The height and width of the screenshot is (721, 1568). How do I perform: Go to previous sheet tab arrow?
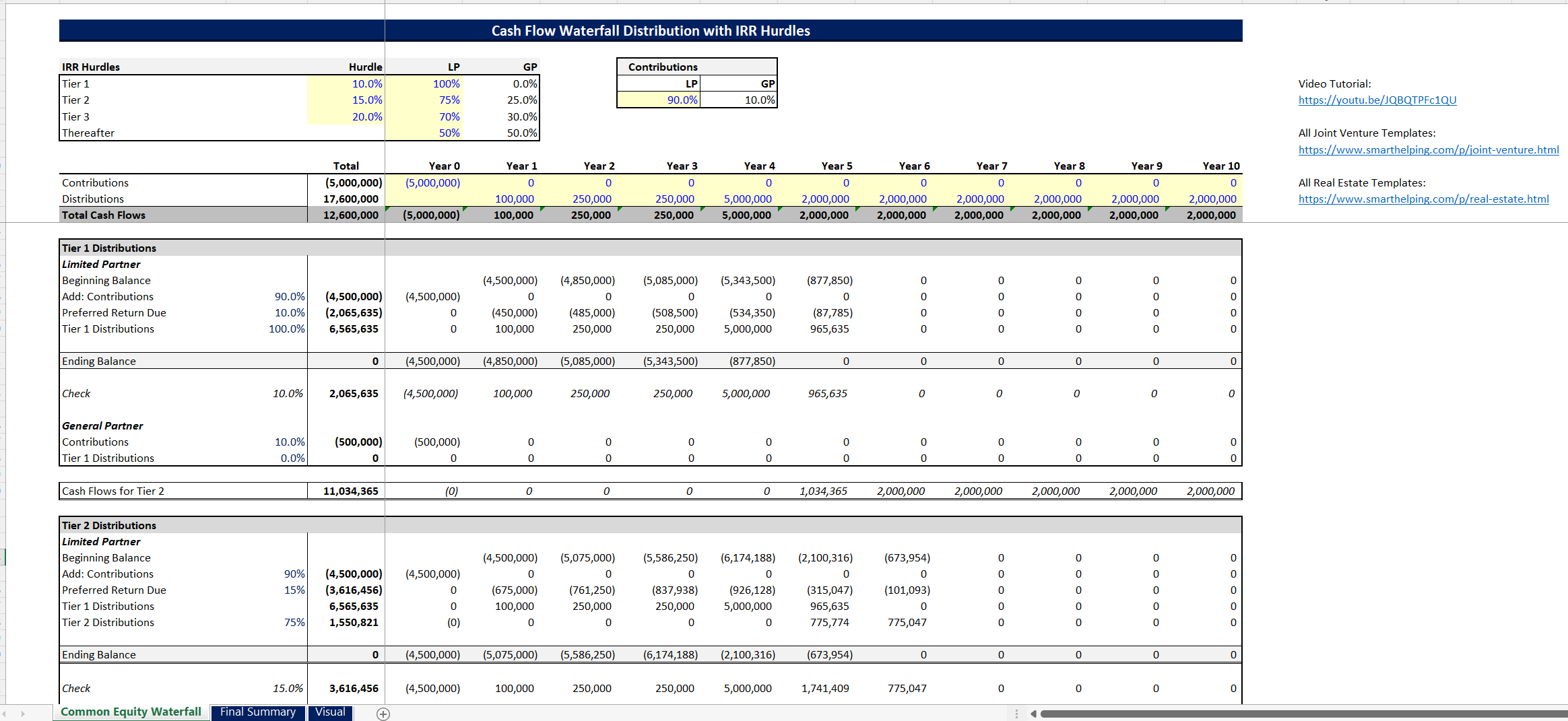tap(5, 714)
